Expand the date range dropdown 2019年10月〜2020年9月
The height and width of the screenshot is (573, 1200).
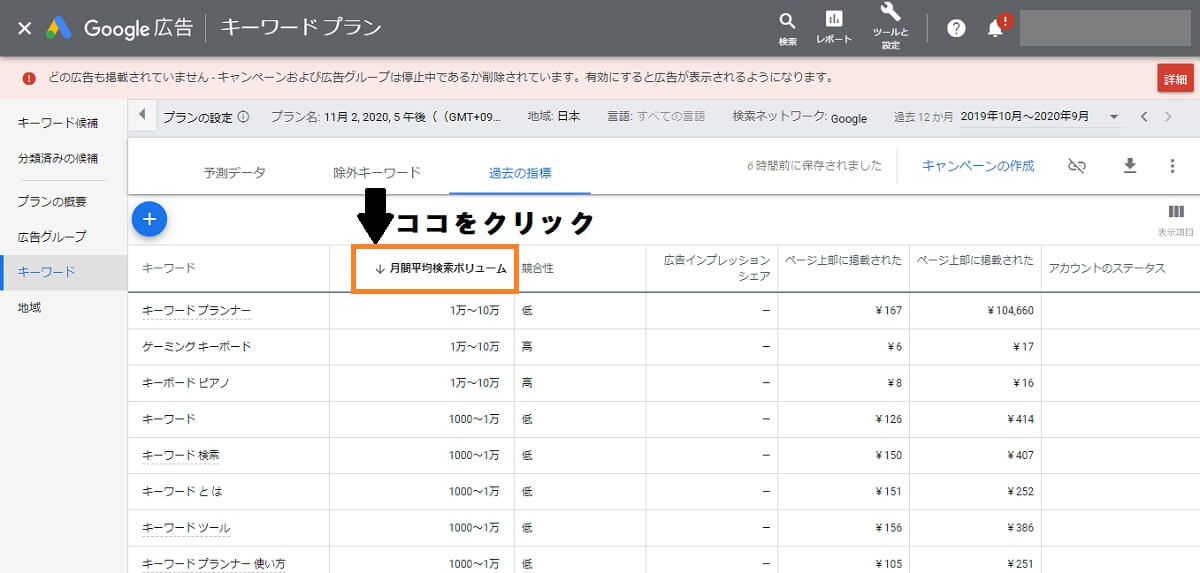(1114, 117)
